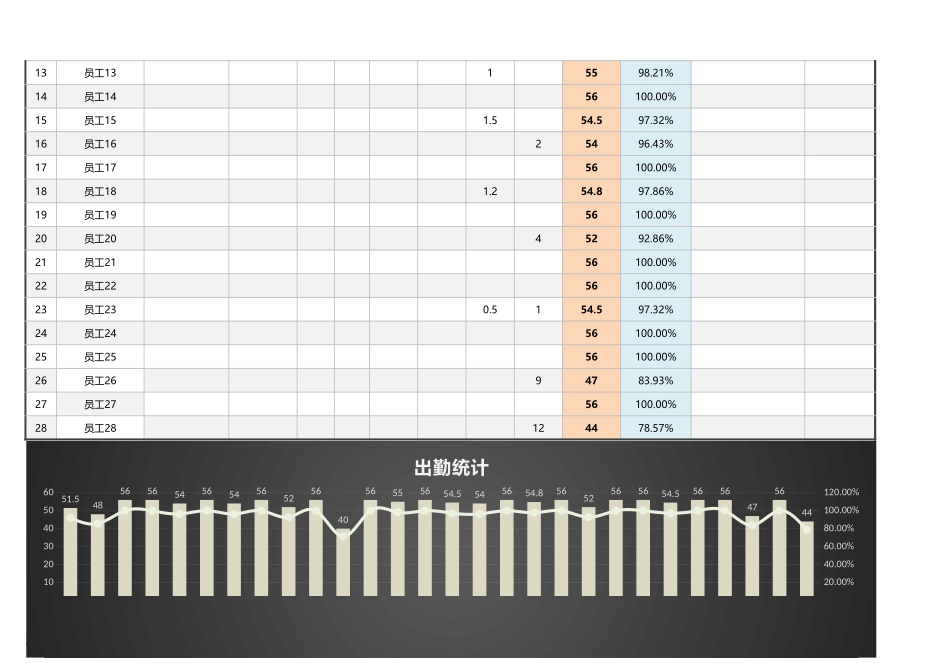This screenshot has height=672, width=950.
Task: Select the bar labeled 47 near the right
Action: coord(752,555)
